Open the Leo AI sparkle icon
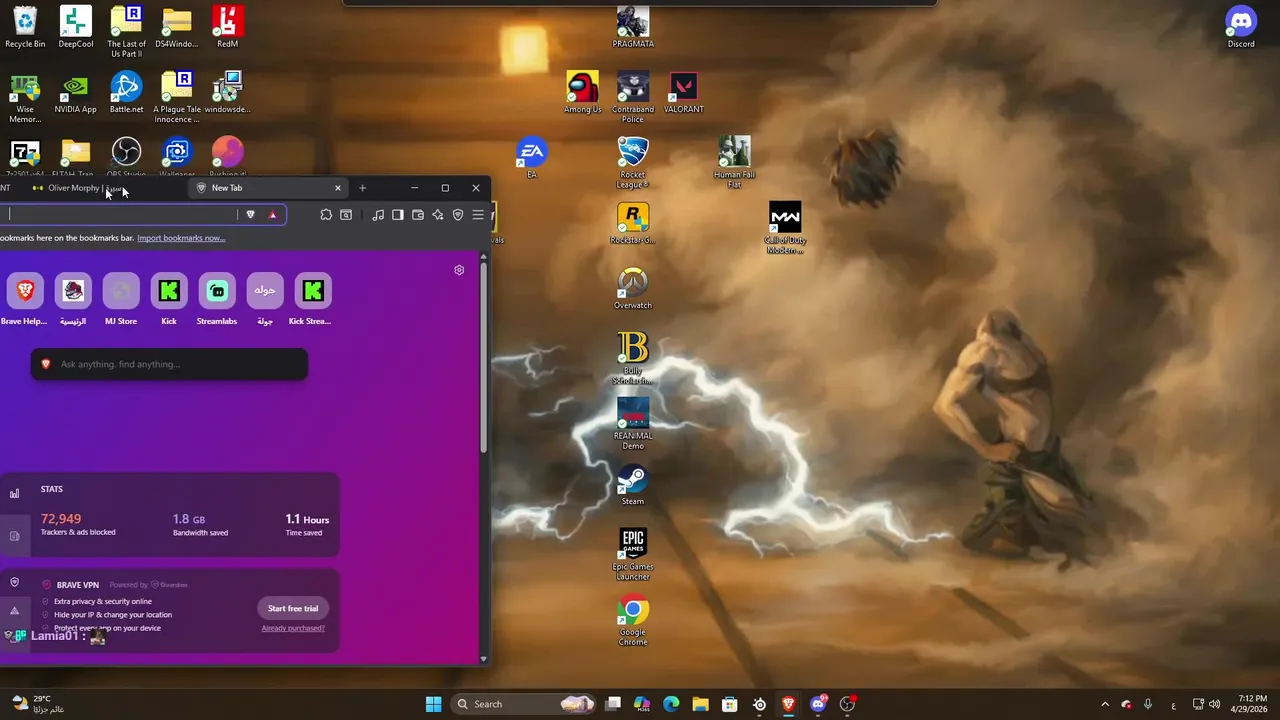Image resolution: width=1280 pixels, height=720 pixels. [438, 215]
